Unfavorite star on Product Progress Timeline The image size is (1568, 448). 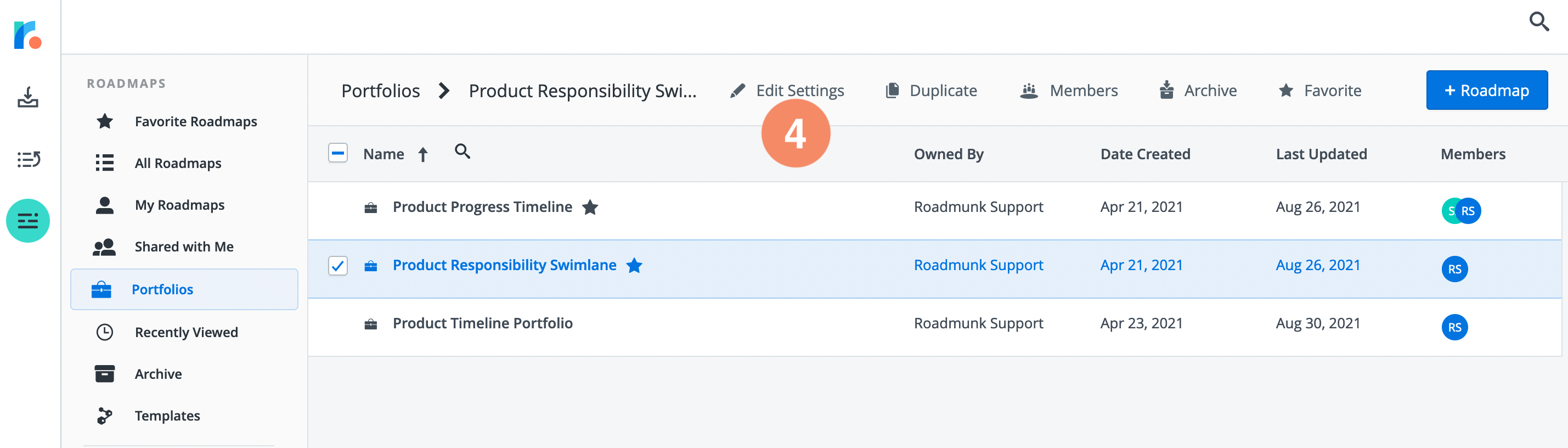click(590, 207)
